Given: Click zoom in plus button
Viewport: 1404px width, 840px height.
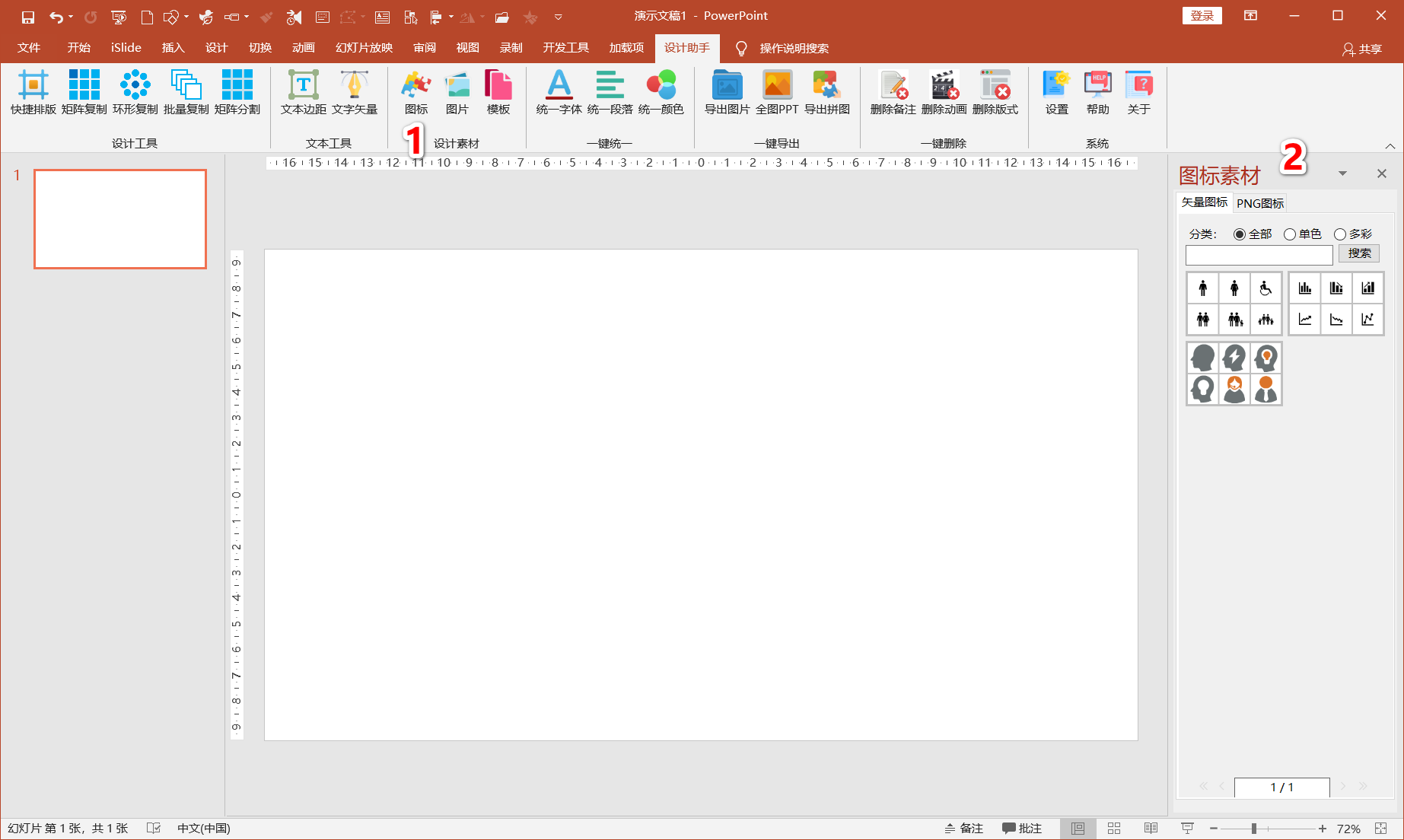Looking at the screenshot, I should coord(1323,829).
